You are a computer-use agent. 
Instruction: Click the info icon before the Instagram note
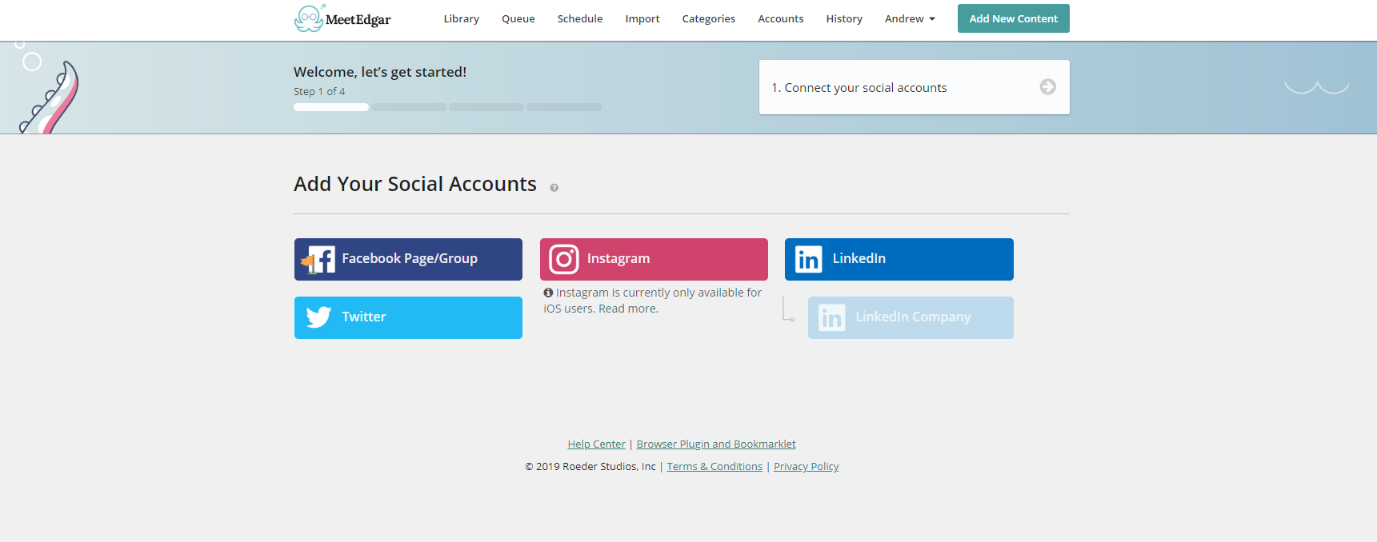tap(548, 293)
